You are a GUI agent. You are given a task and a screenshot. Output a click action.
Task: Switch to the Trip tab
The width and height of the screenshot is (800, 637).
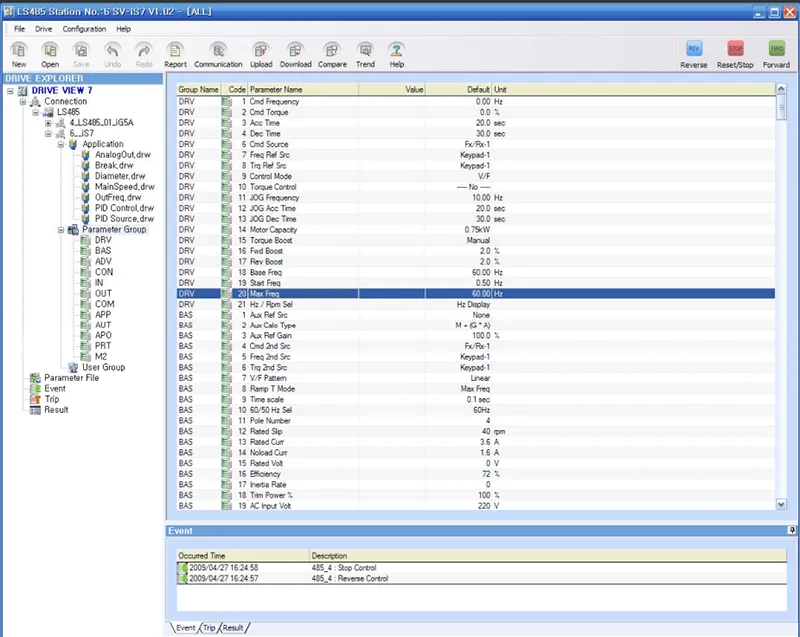click(x=209, y=627)
